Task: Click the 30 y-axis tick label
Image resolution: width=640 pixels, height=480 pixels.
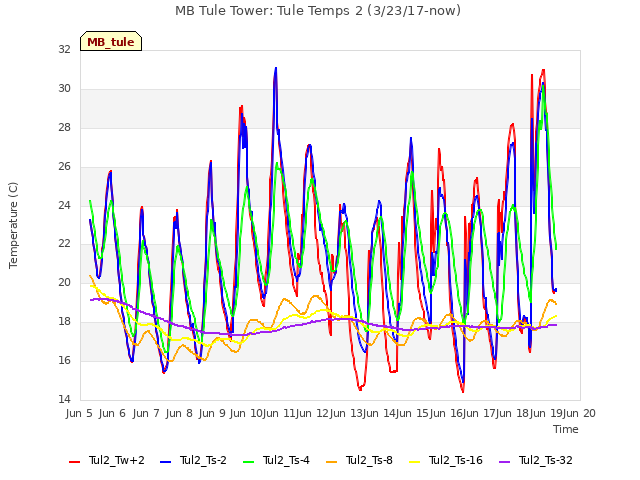Action: (64, 89)
